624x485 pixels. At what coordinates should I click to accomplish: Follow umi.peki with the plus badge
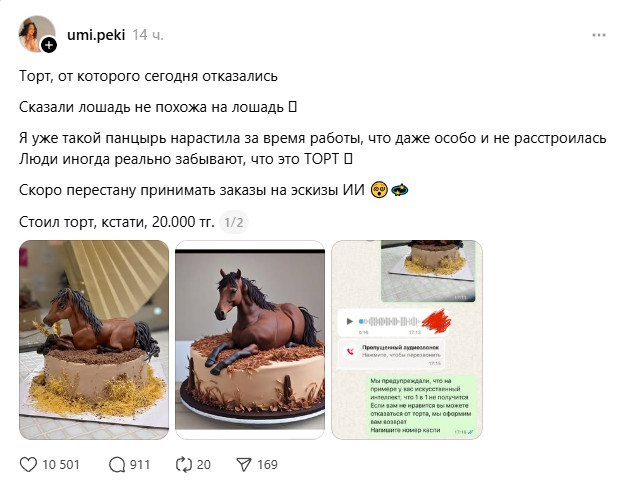point(49,45)
